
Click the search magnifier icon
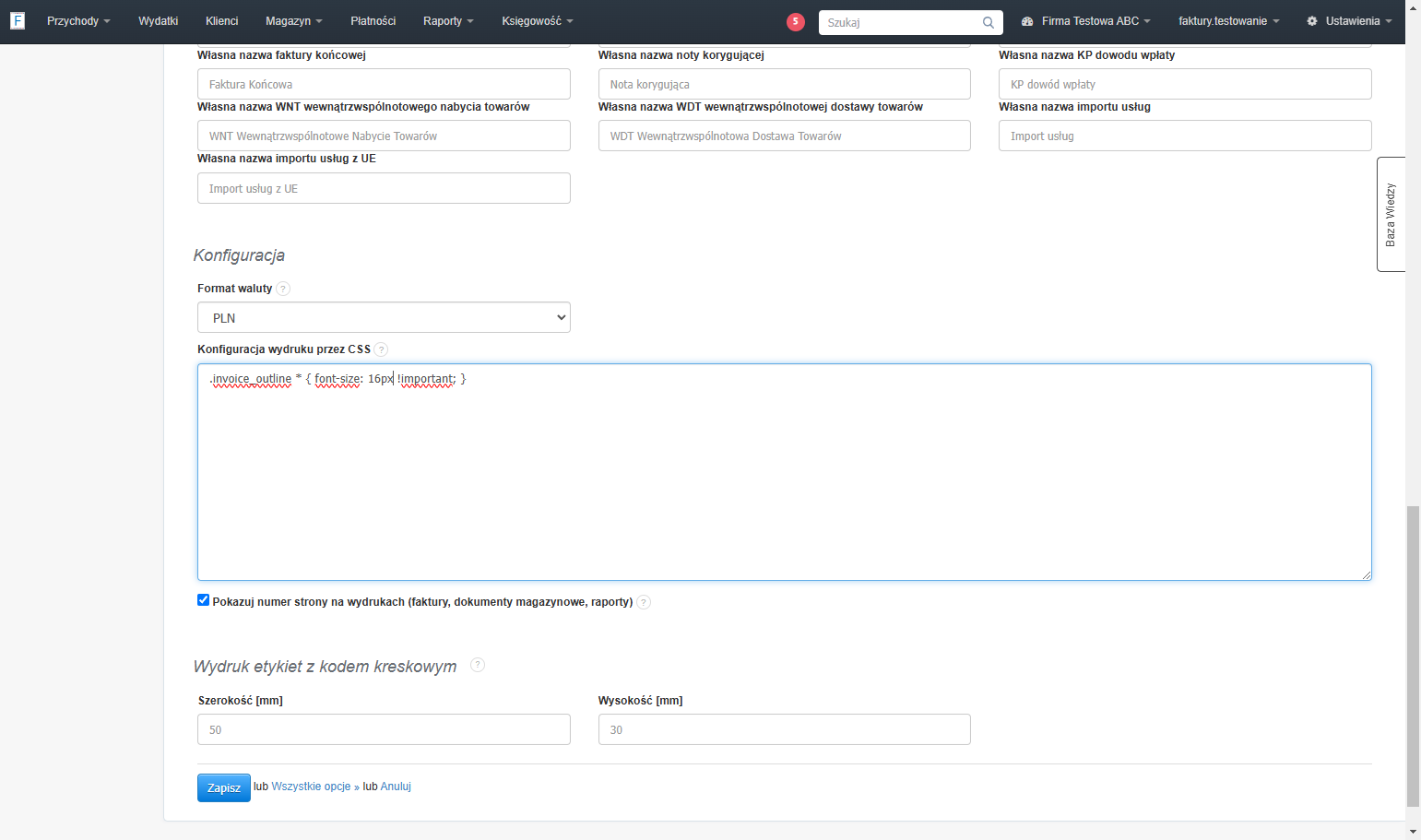click(x=989, y=22)
